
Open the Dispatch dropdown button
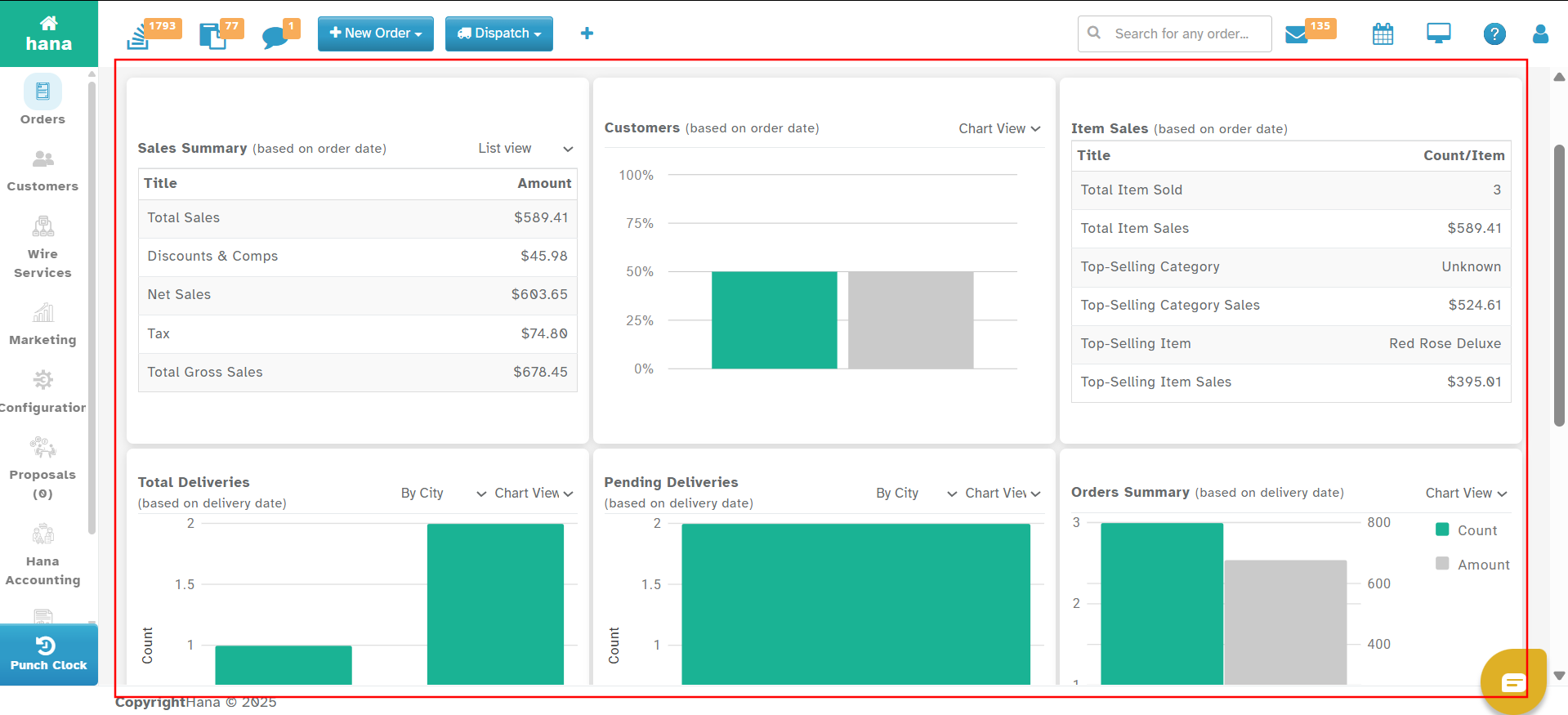pos(499,34)
